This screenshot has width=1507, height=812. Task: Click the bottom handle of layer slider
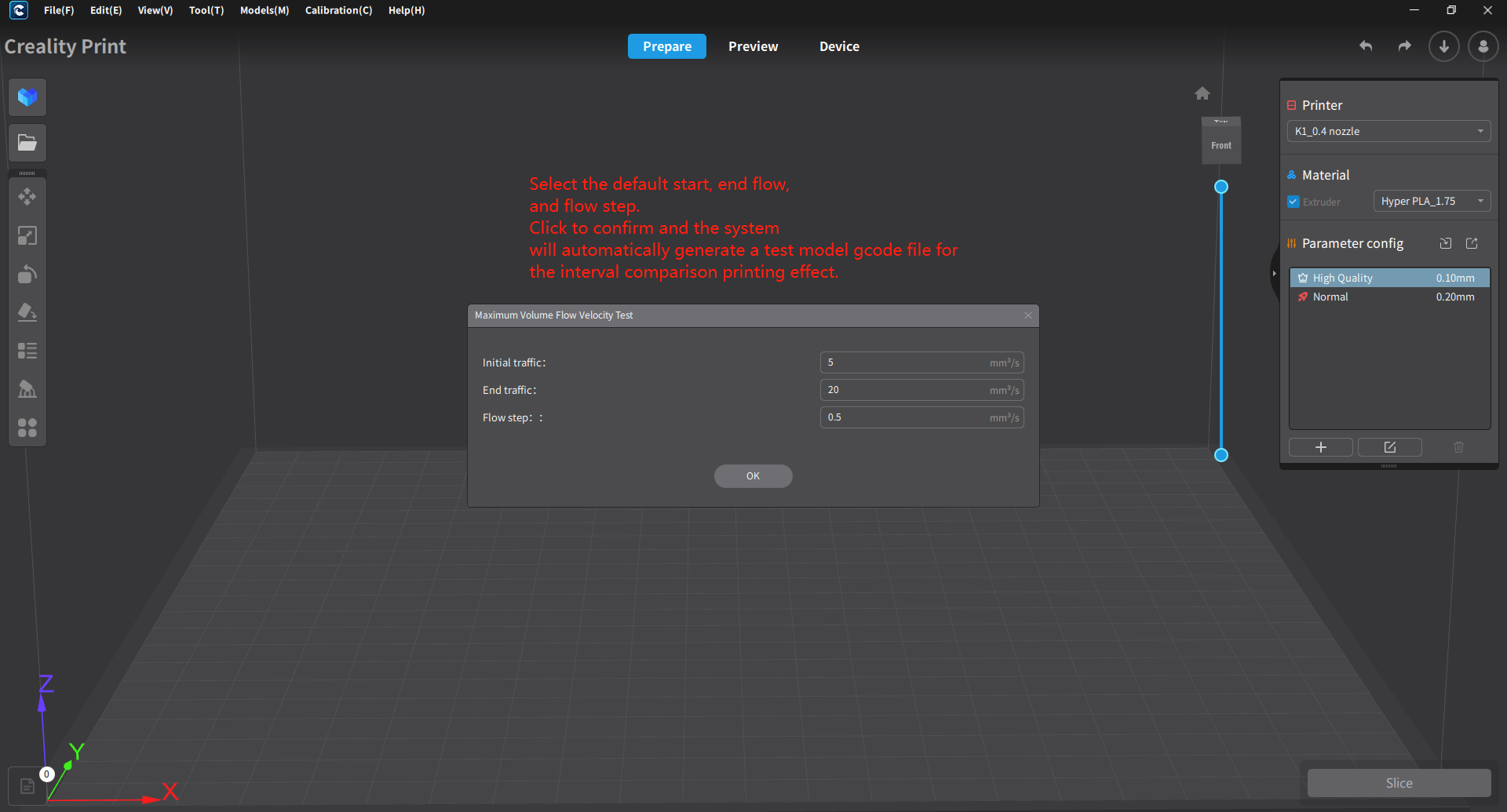point(1221,455)
